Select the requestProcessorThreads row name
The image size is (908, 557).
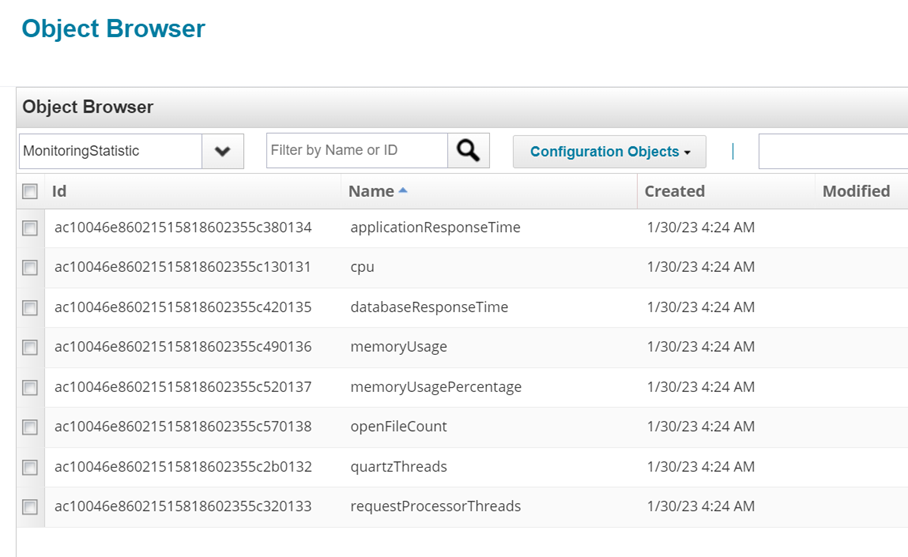point(435,507)
